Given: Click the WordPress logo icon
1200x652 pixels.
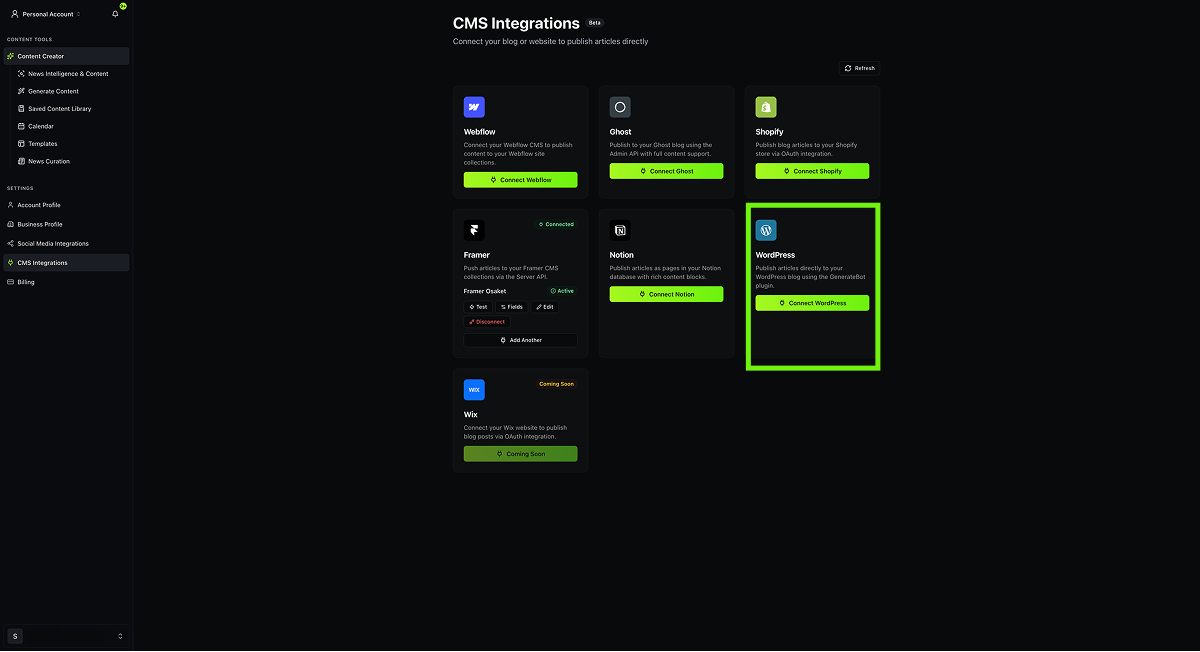Looking at the screenshot, I should 766,231.
